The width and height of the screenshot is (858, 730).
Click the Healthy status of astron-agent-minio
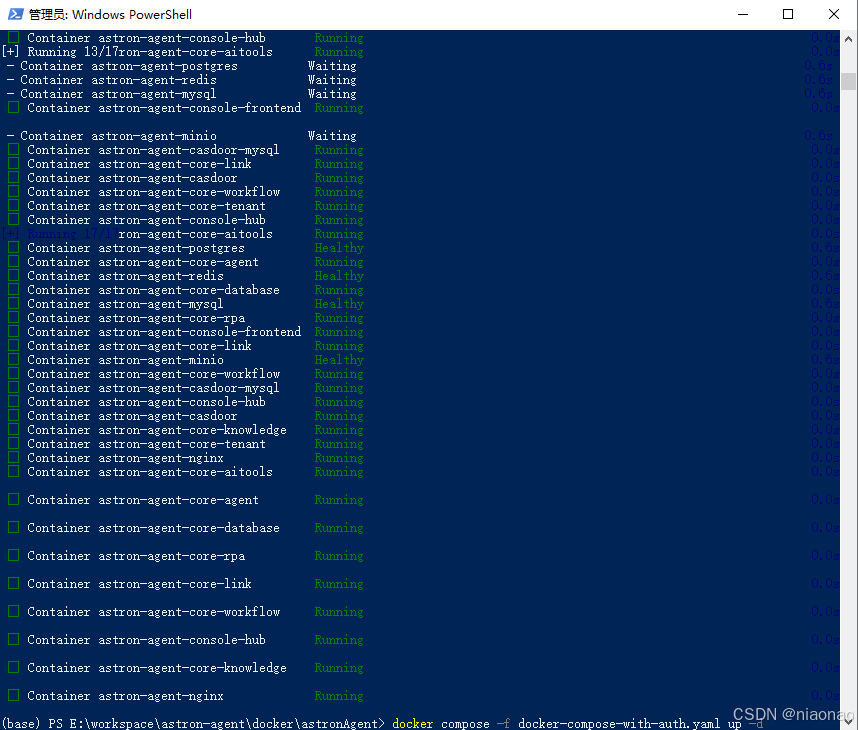click(x=339, y=360)
